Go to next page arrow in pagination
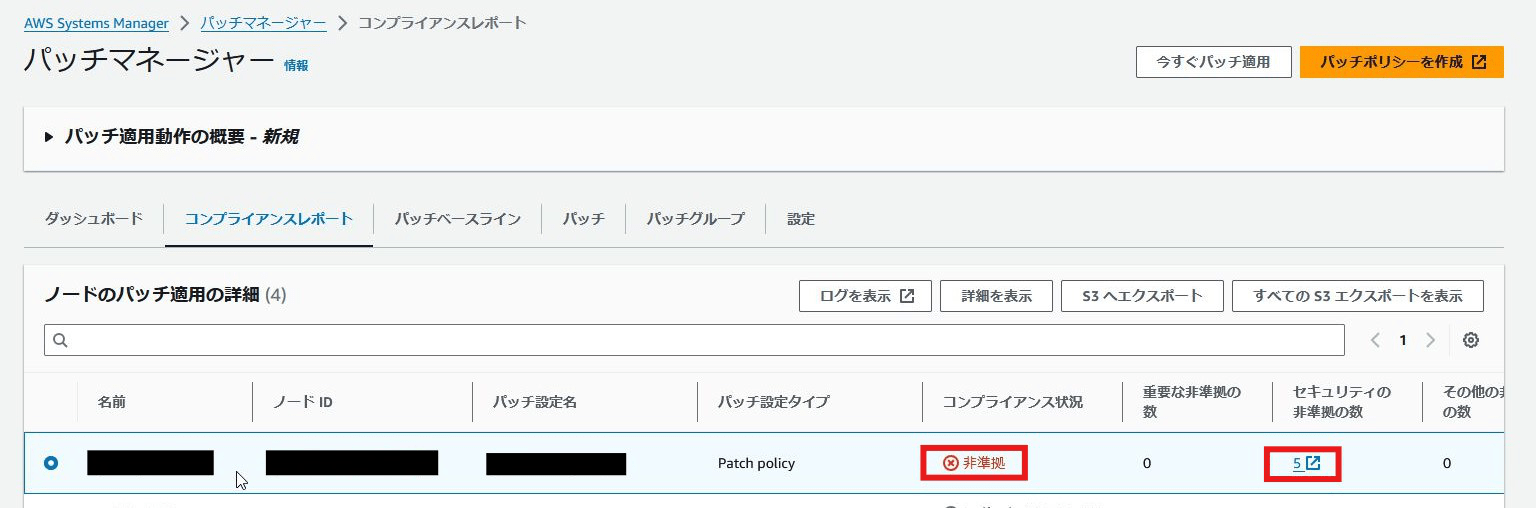 1430,340
